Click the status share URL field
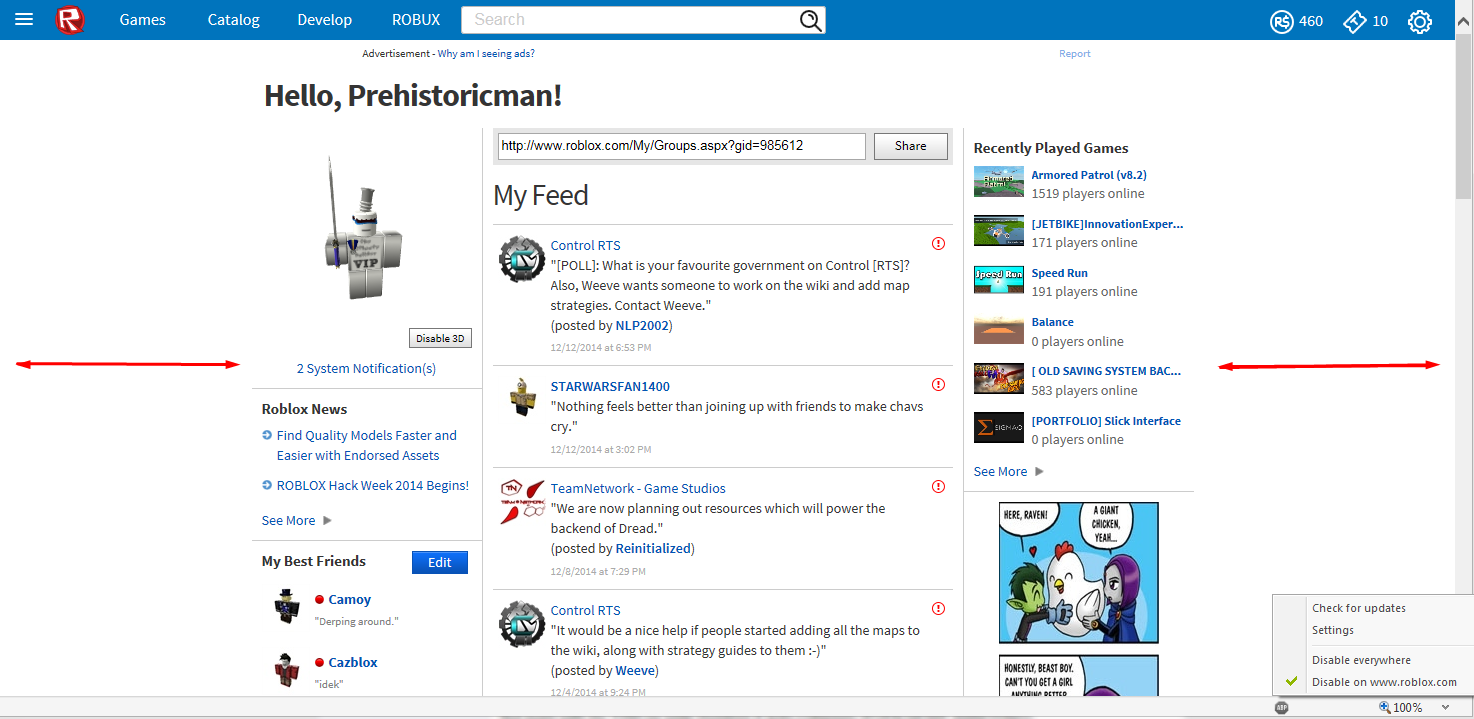 [x=681, y=146]
